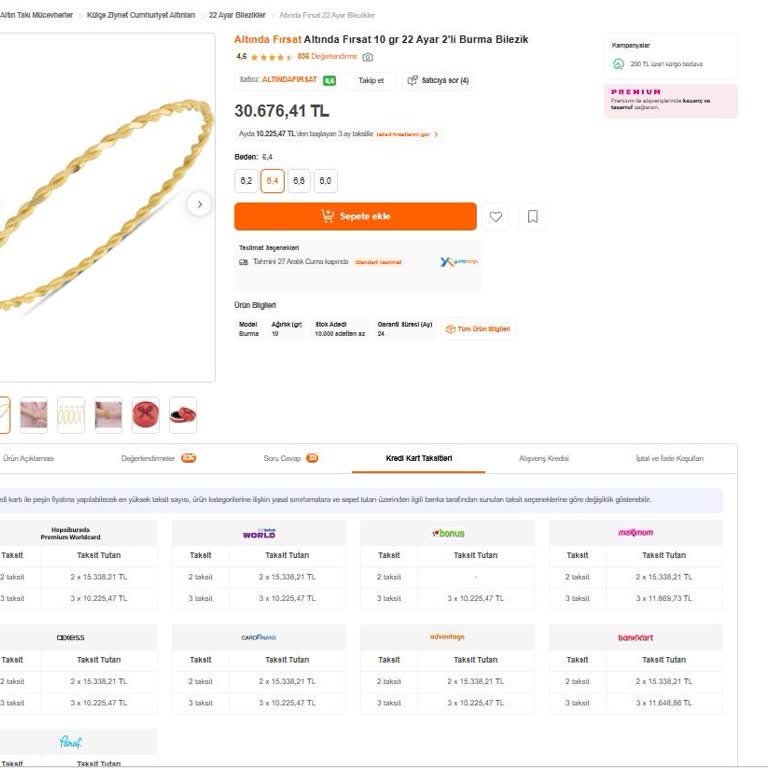This screenshot has width=768, height=768.
Task: Select bracelet size 6,6
Action: click(x=299, y=181)
